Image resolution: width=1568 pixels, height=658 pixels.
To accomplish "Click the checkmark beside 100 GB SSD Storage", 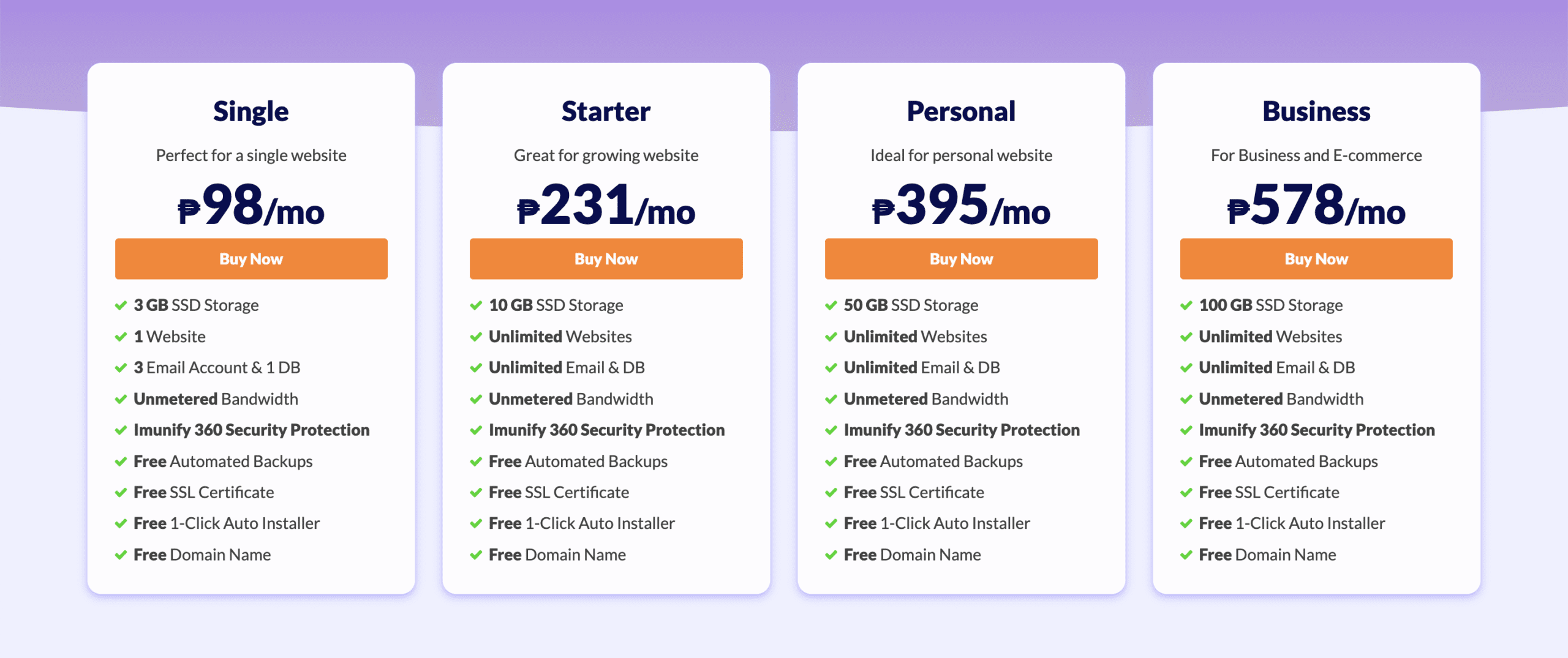I will coord(1186,305).
